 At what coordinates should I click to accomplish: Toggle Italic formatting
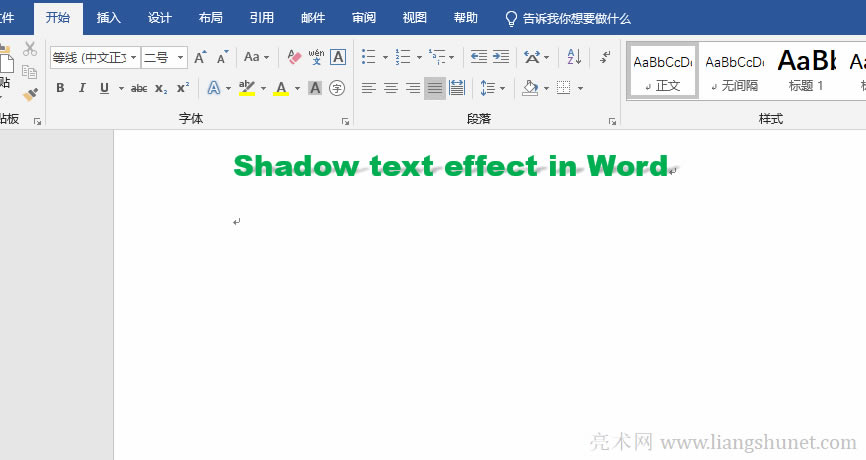point(82,88)
